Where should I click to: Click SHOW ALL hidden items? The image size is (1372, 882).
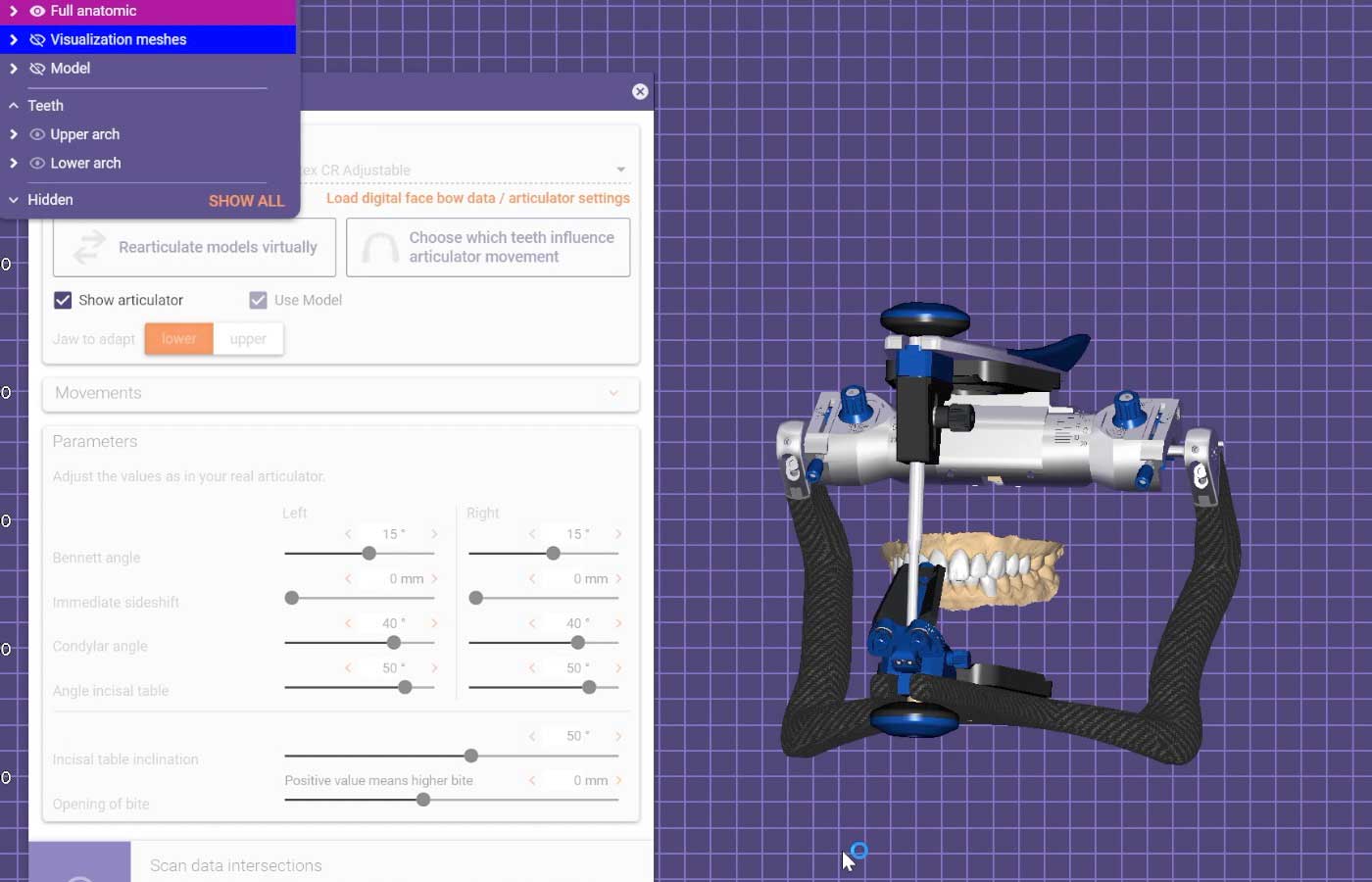pos(246,201)
